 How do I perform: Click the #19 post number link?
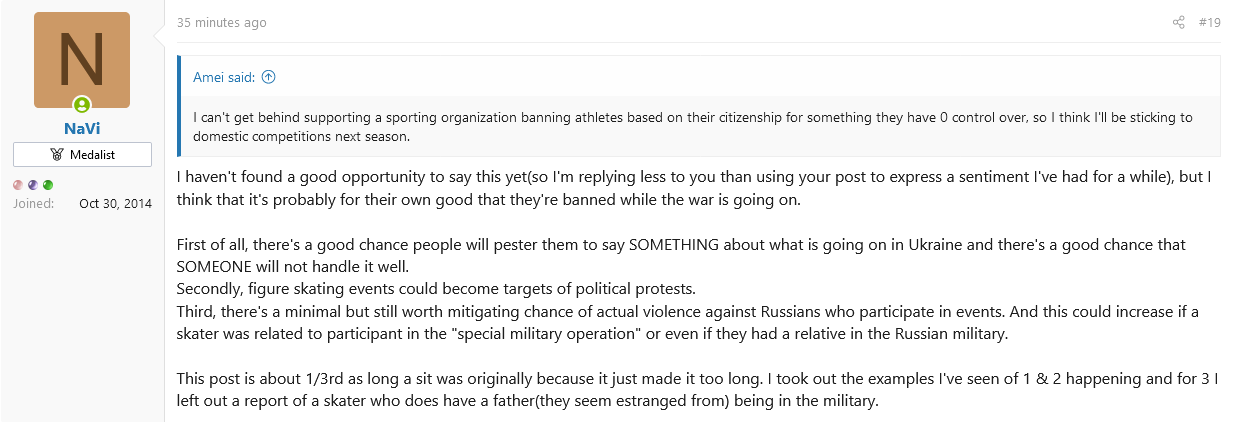pyautogui.click(x=1209, y=22)
